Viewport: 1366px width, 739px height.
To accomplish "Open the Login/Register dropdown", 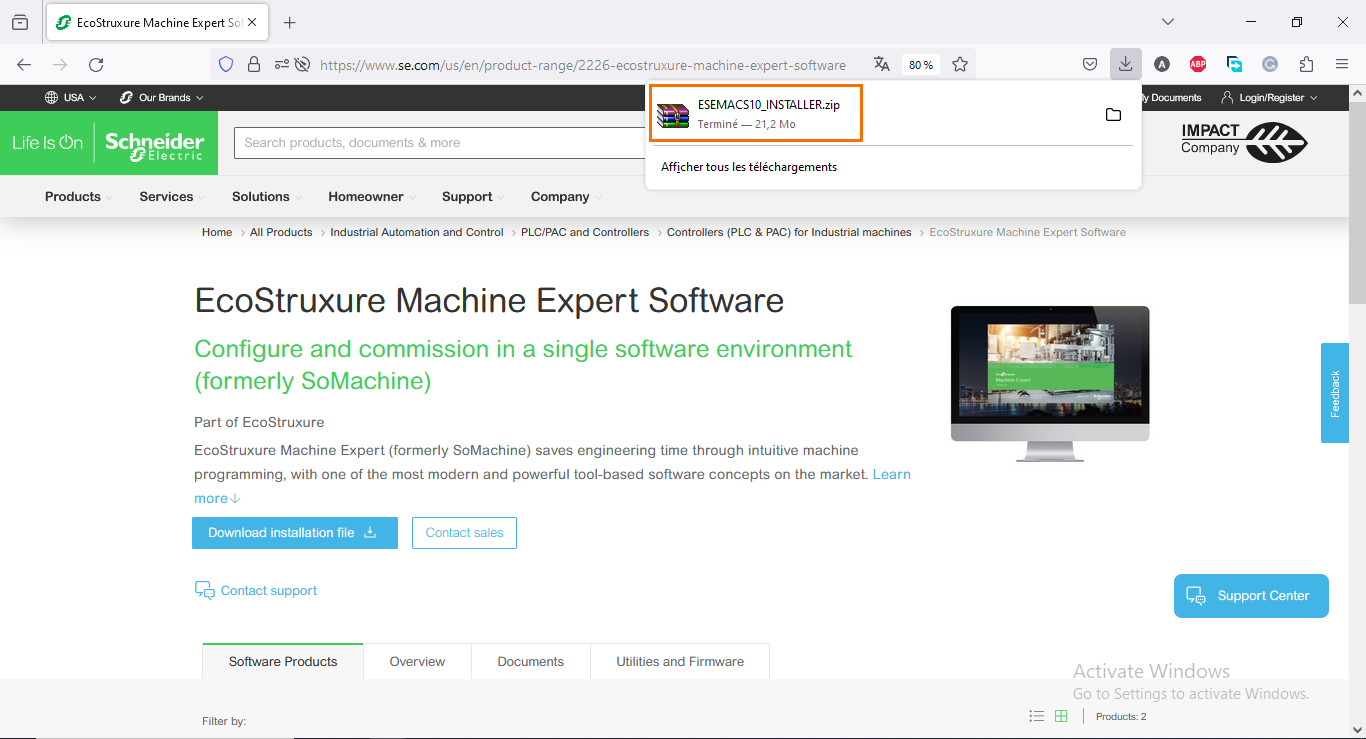I will pos(1269,97).
